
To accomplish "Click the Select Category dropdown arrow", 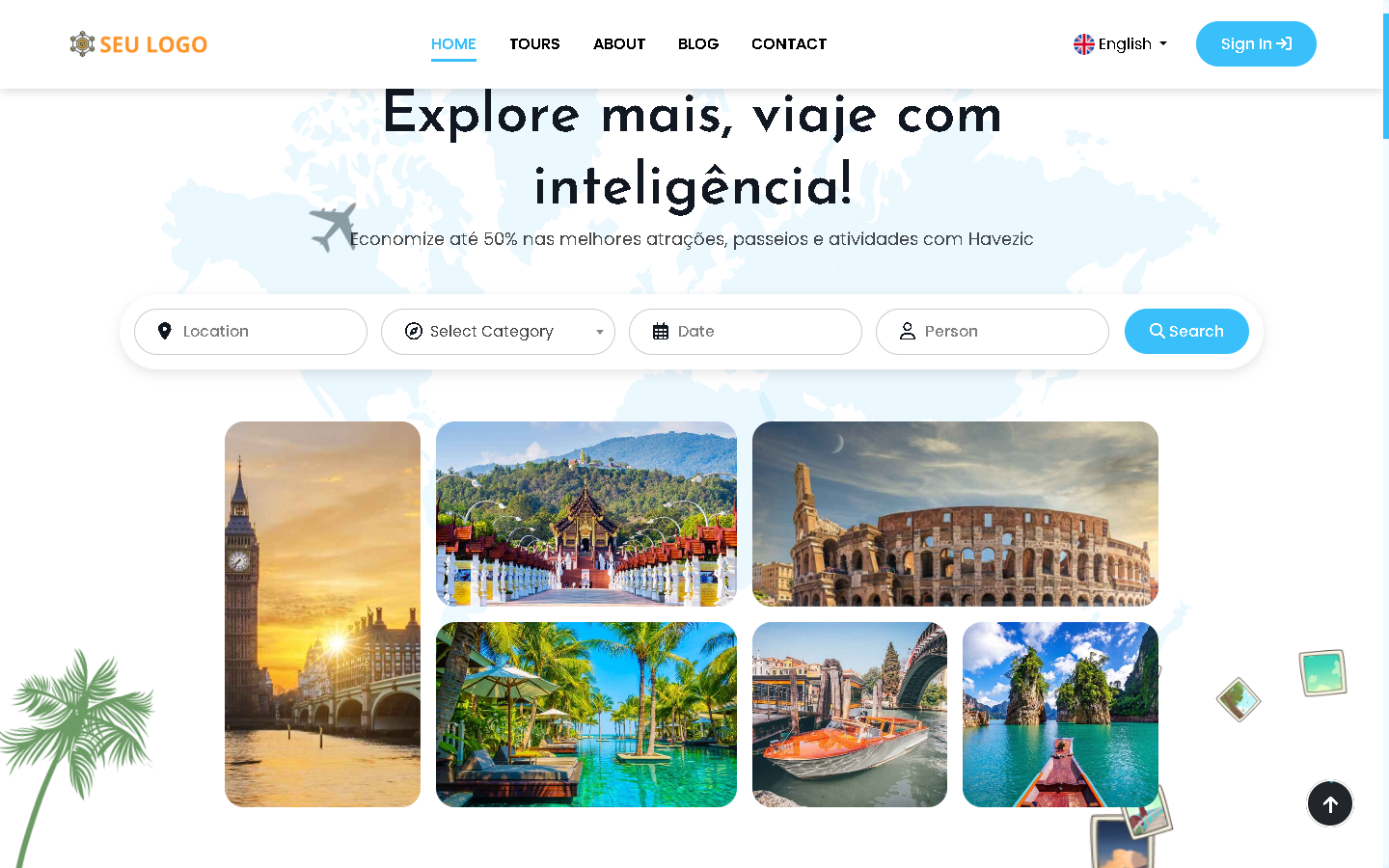I will click(x=599, y=332).
